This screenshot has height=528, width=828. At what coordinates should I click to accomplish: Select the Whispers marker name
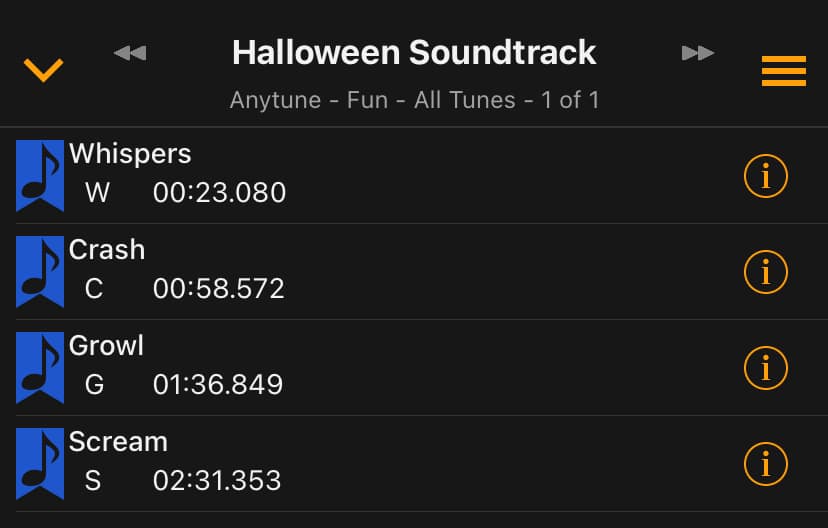point(130,154)
